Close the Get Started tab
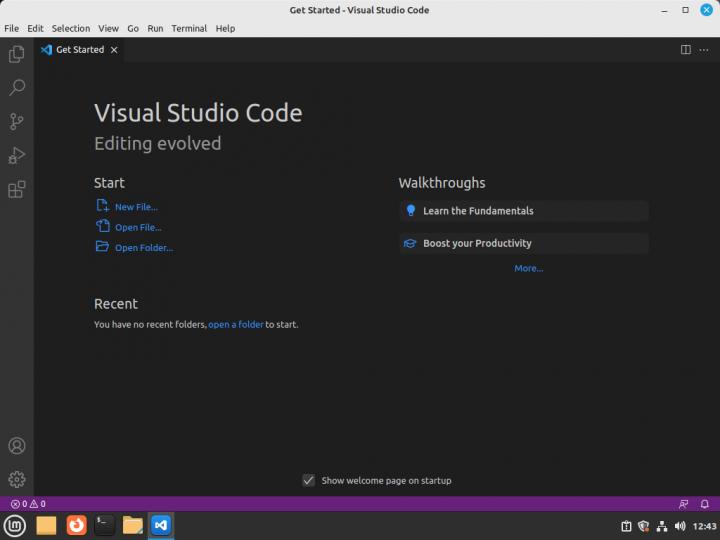This screenshot has width=720, height=540. coord(114,49)
